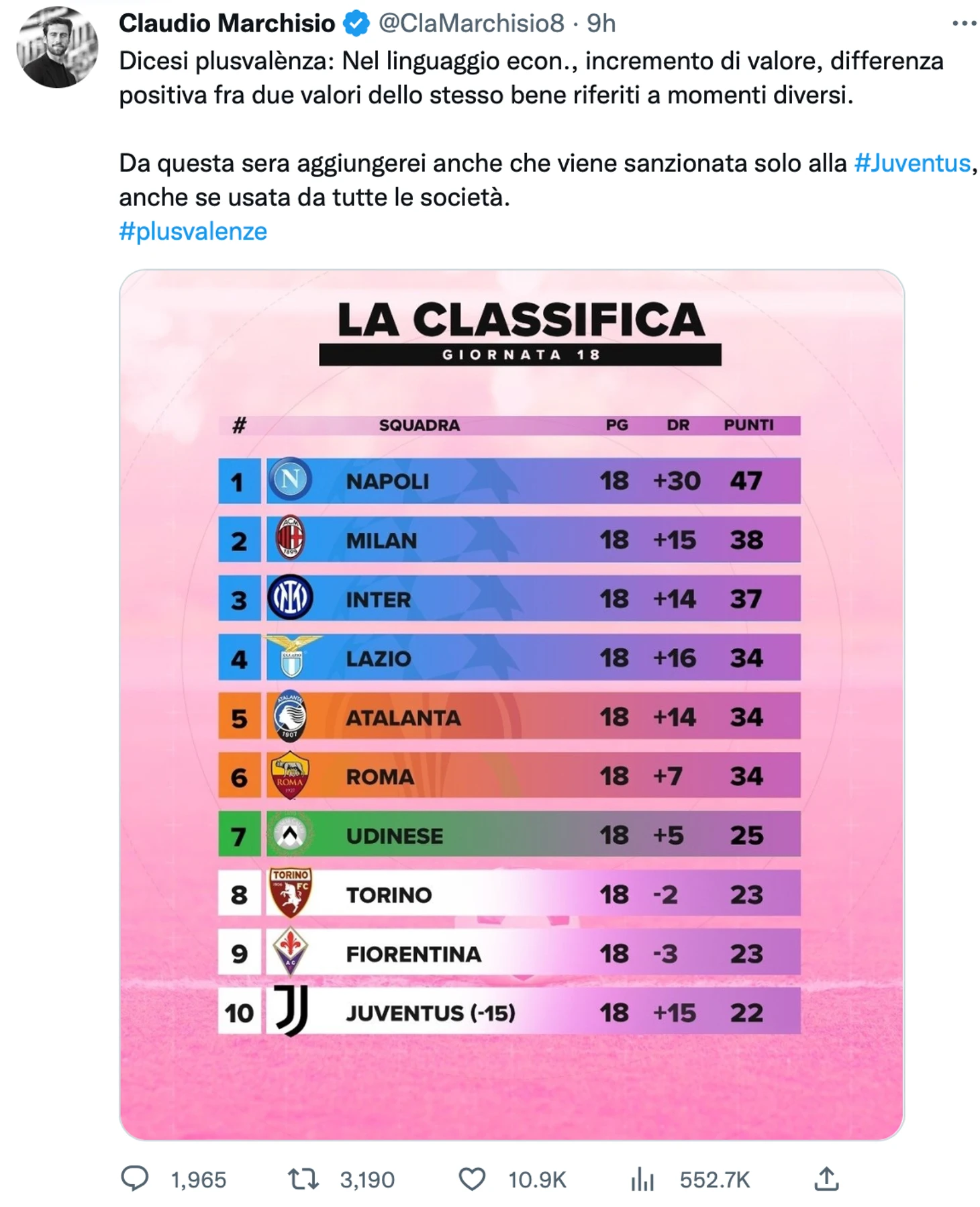980x1207 pixels.
Task: Open the #Juventus hashtag link
Action: (x=912, y=163)
